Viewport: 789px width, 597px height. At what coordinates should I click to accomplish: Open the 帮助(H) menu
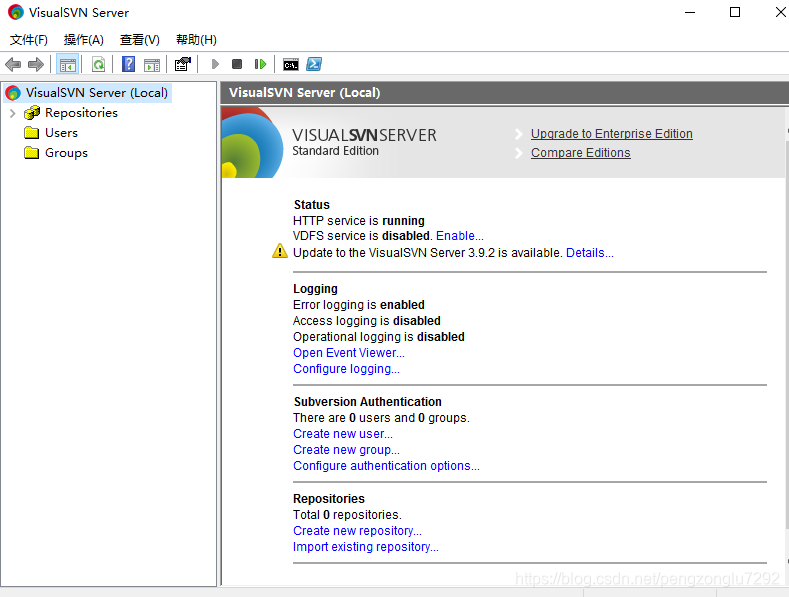pyautogui.click(x=196, y=40)
